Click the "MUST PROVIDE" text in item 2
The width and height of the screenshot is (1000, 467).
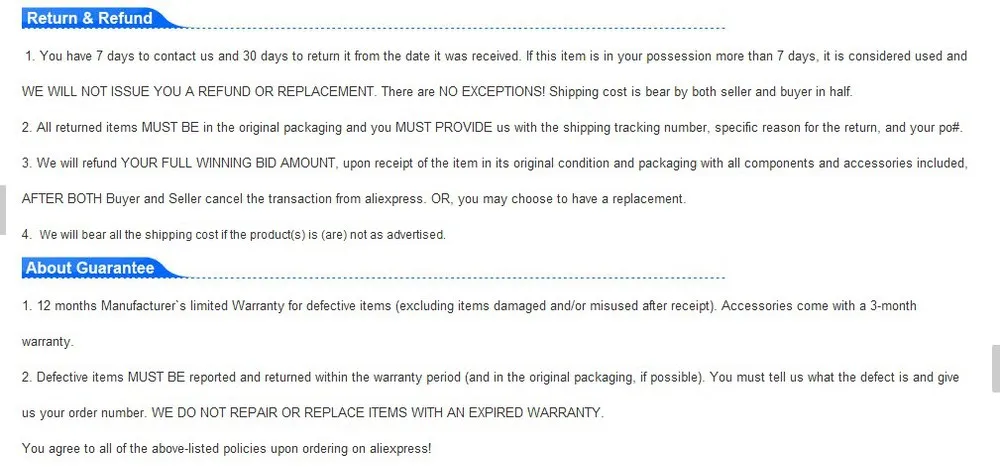click(444, 128)
